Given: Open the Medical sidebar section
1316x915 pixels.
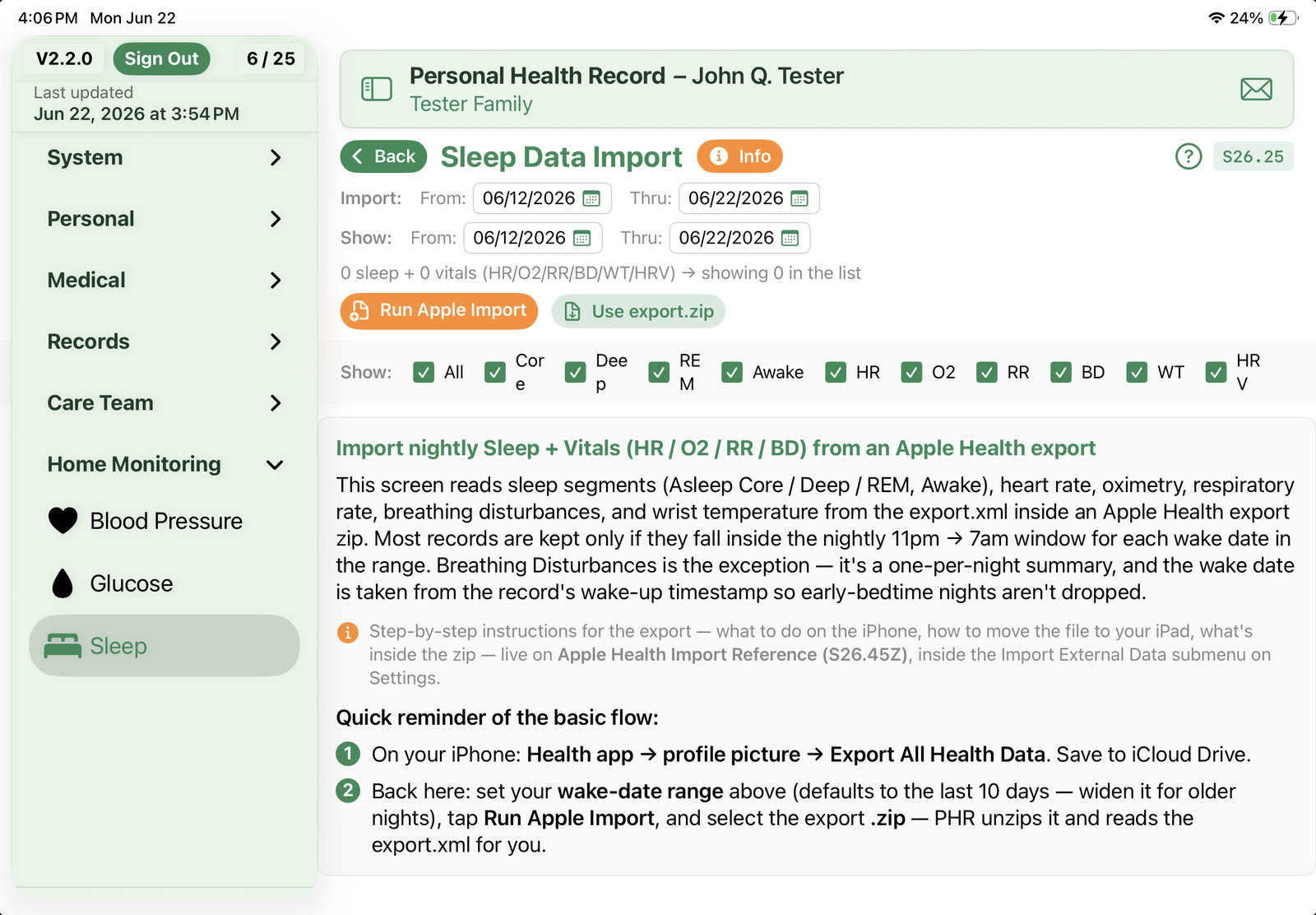Looking at the screenshot, I should pyautogui.click(x=164, y=281).
